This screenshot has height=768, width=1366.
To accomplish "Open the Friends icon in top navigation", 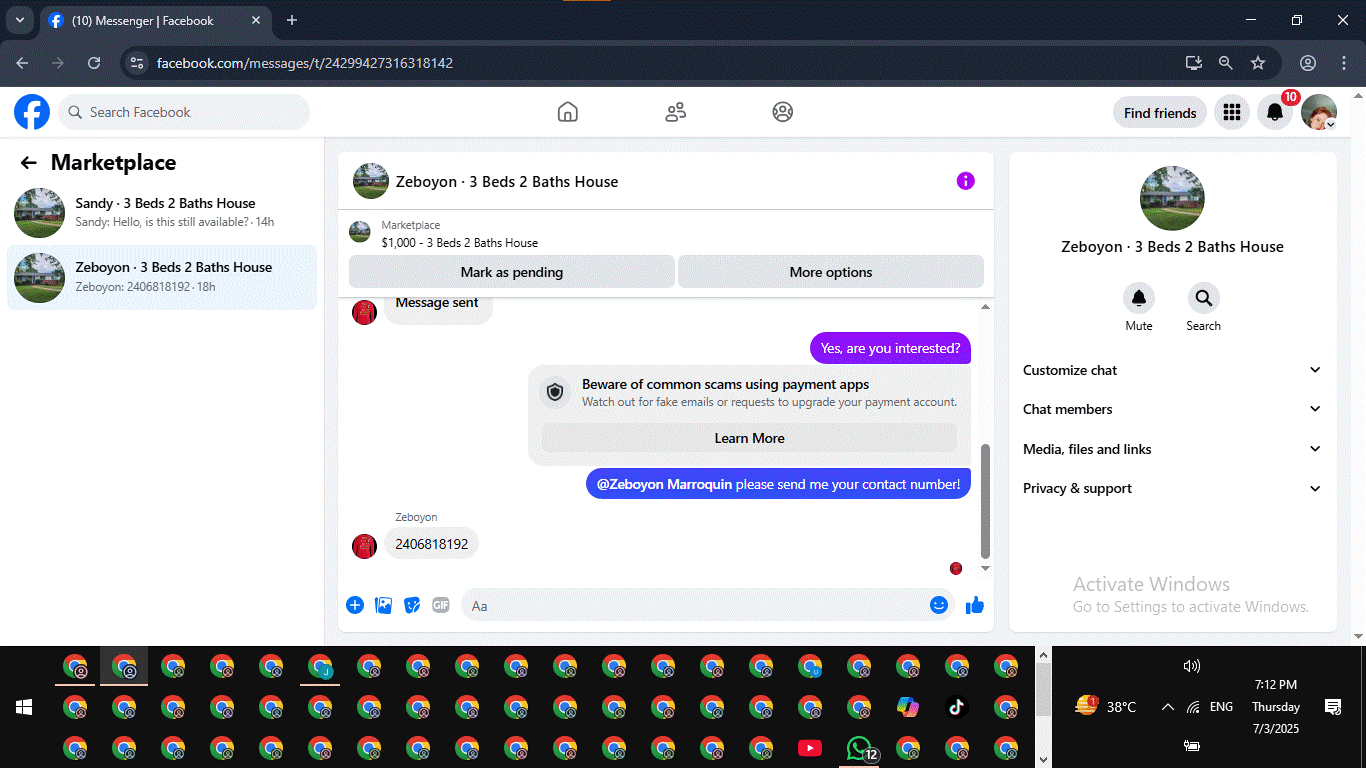I will coord(676,112).
